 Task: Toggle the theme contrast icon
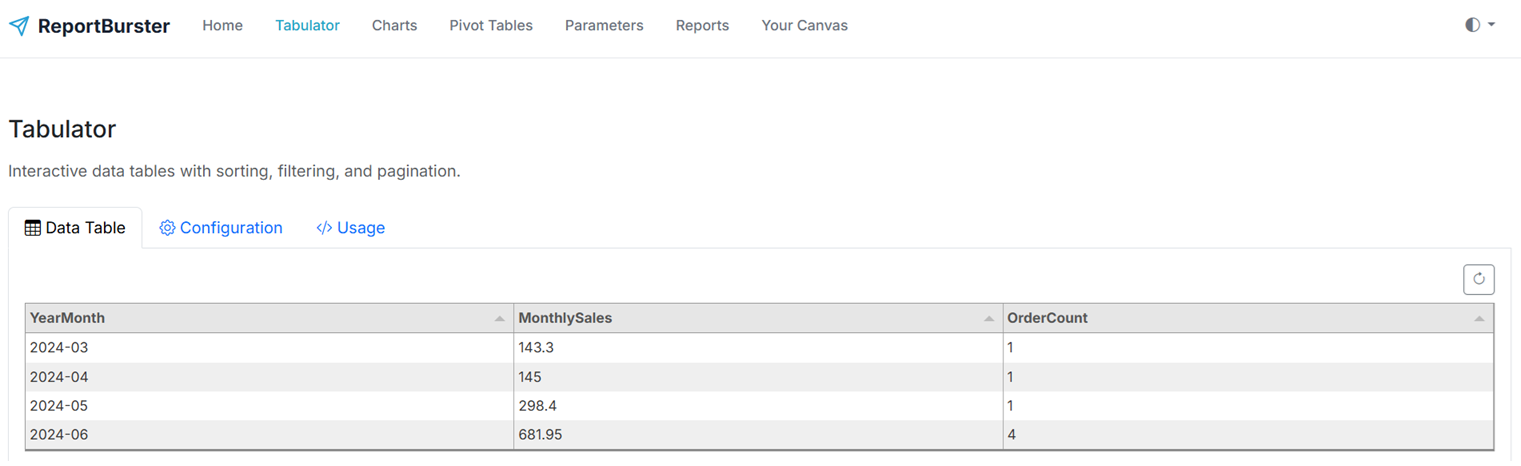1472,25
